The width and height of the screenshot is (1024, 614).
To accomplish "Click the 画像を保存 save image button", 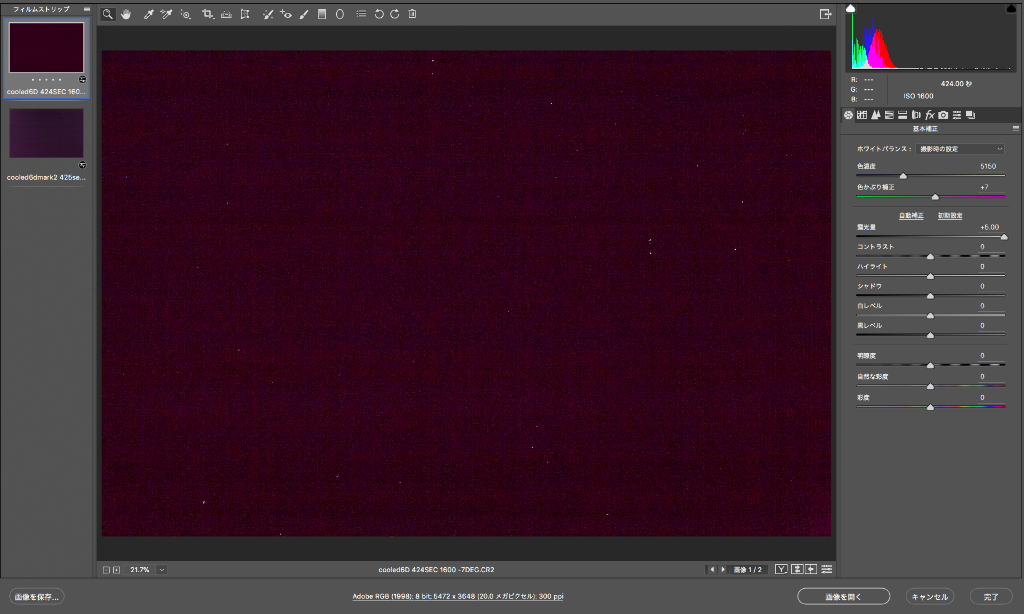I will point(37,596).
